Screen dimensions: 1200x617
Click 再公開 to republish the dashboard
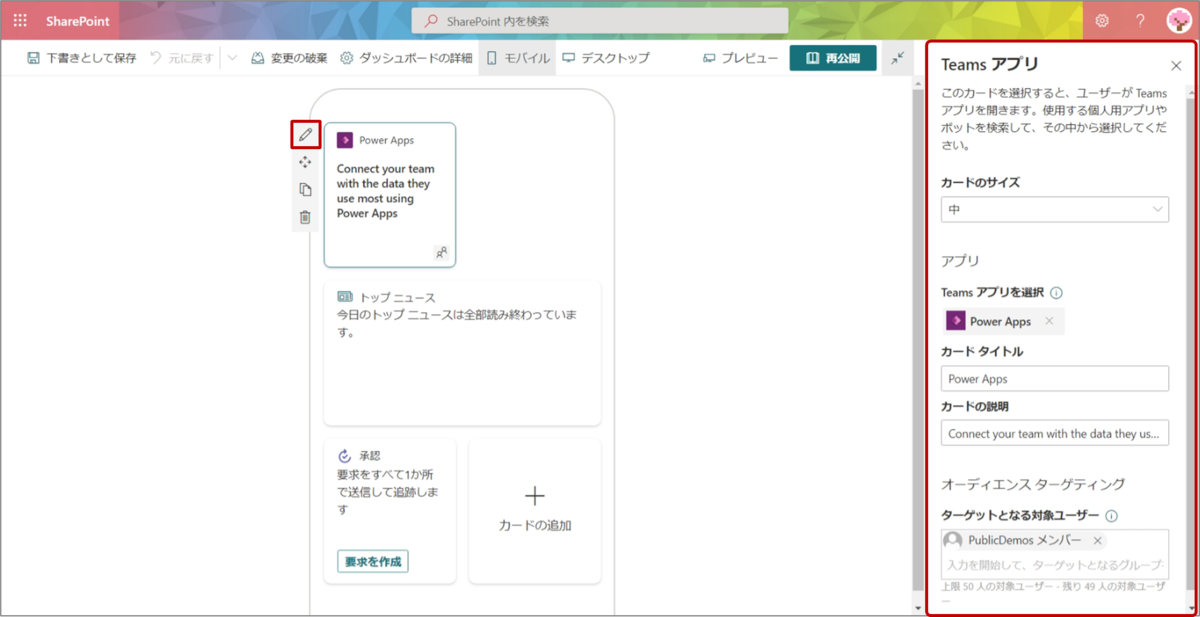tap(834, 58)
